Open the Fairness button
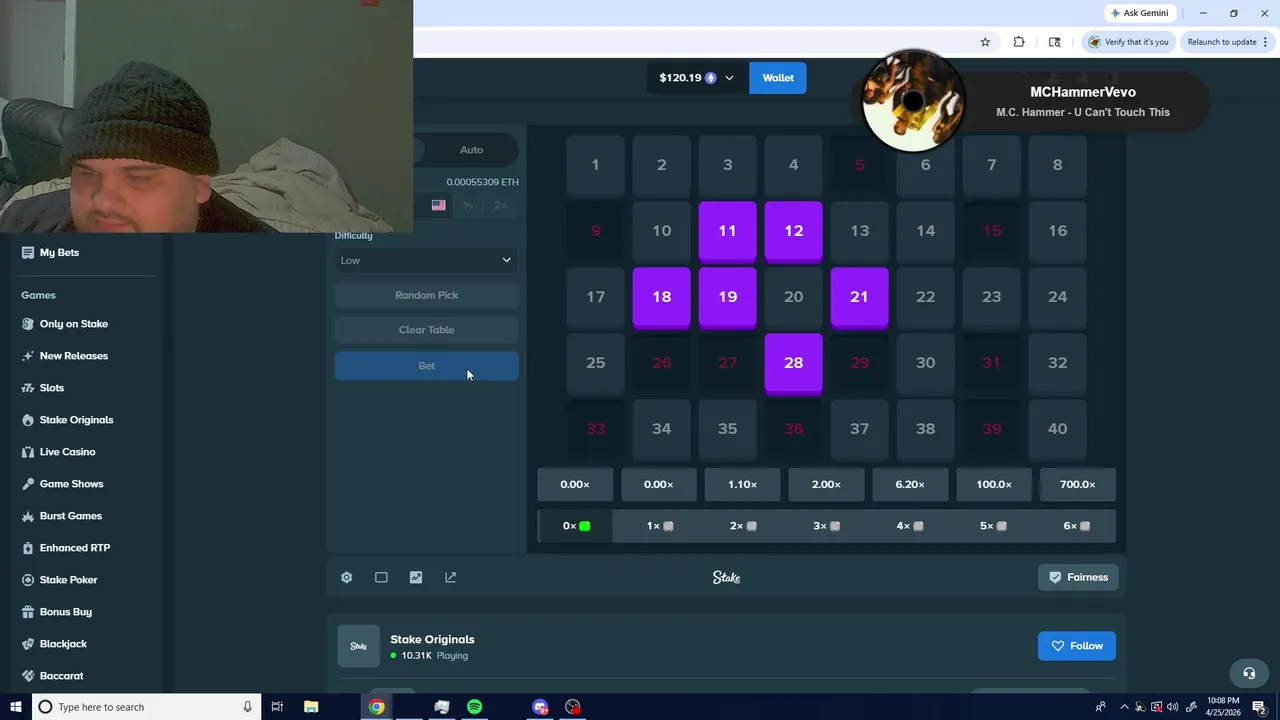 click(1078, 577)
